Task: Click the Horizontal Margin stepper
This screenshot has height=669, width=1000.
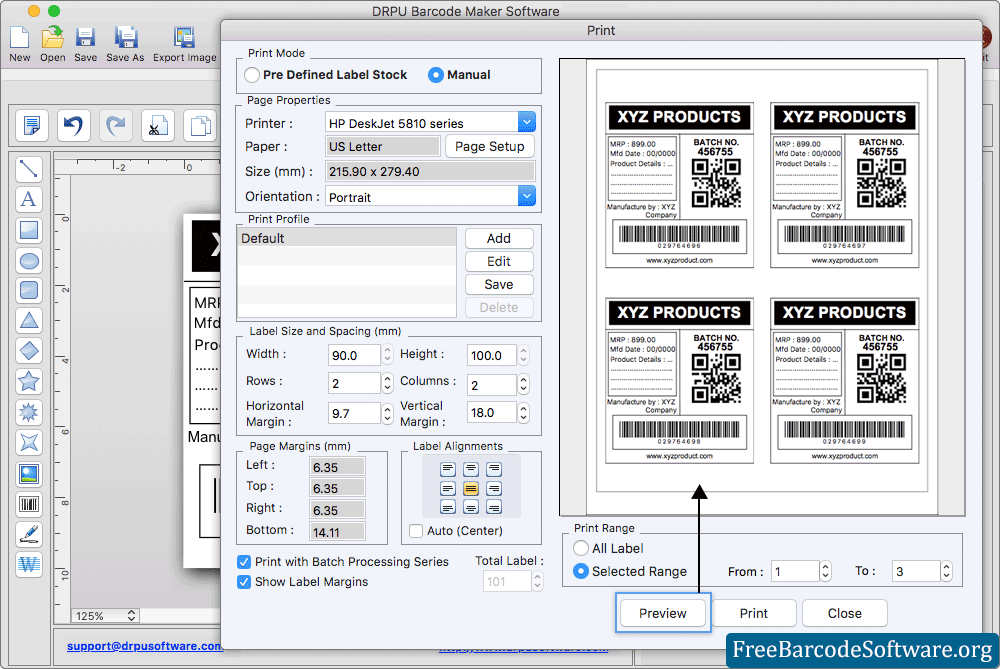Action: [x=387, y=413]
